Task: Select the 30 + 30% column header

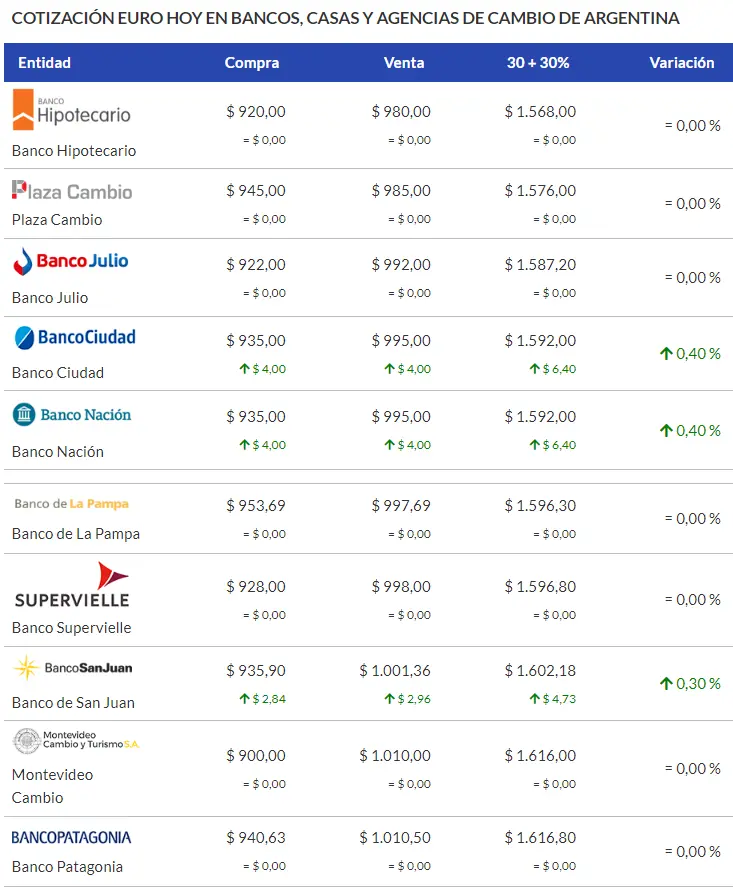Action: pos(538,63)
